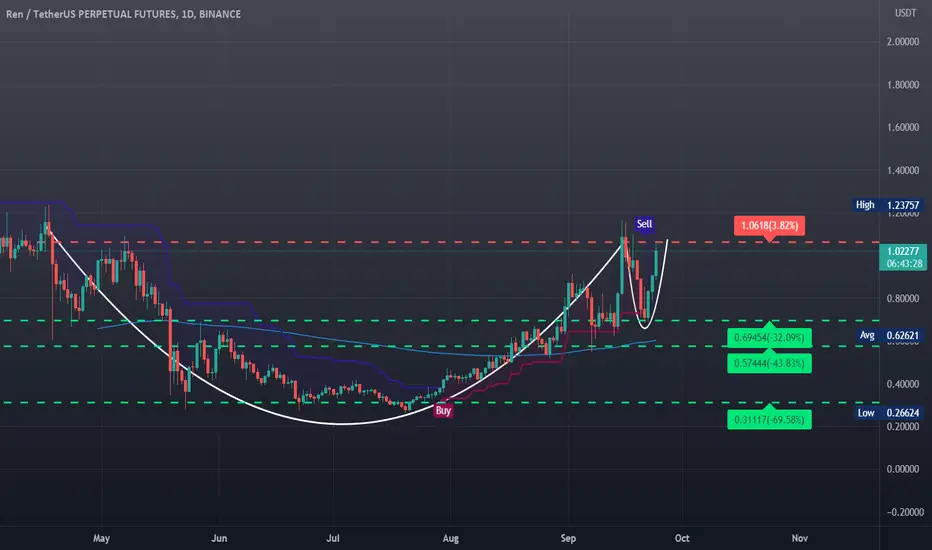Click the 1.60000 price axis value
The image size is (932, 550).
[903, 127]
